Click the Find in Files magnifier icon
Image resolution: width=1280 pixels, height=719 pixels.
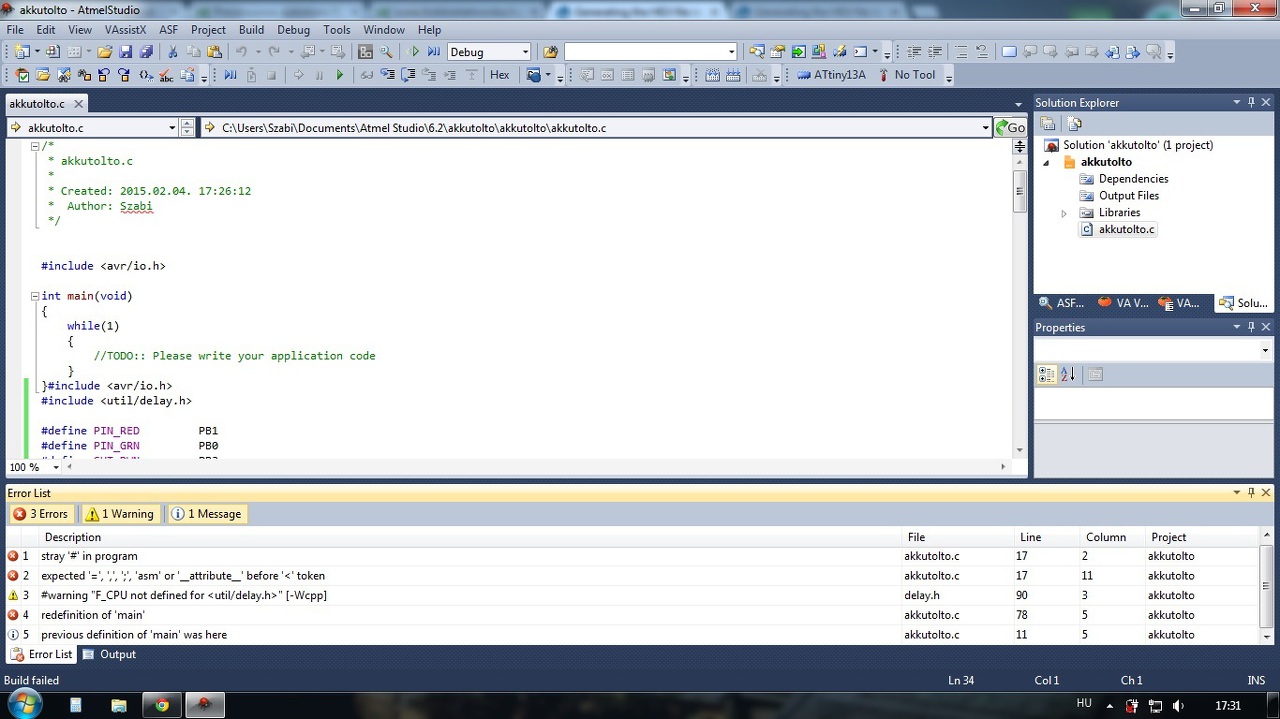pos(386,52)
